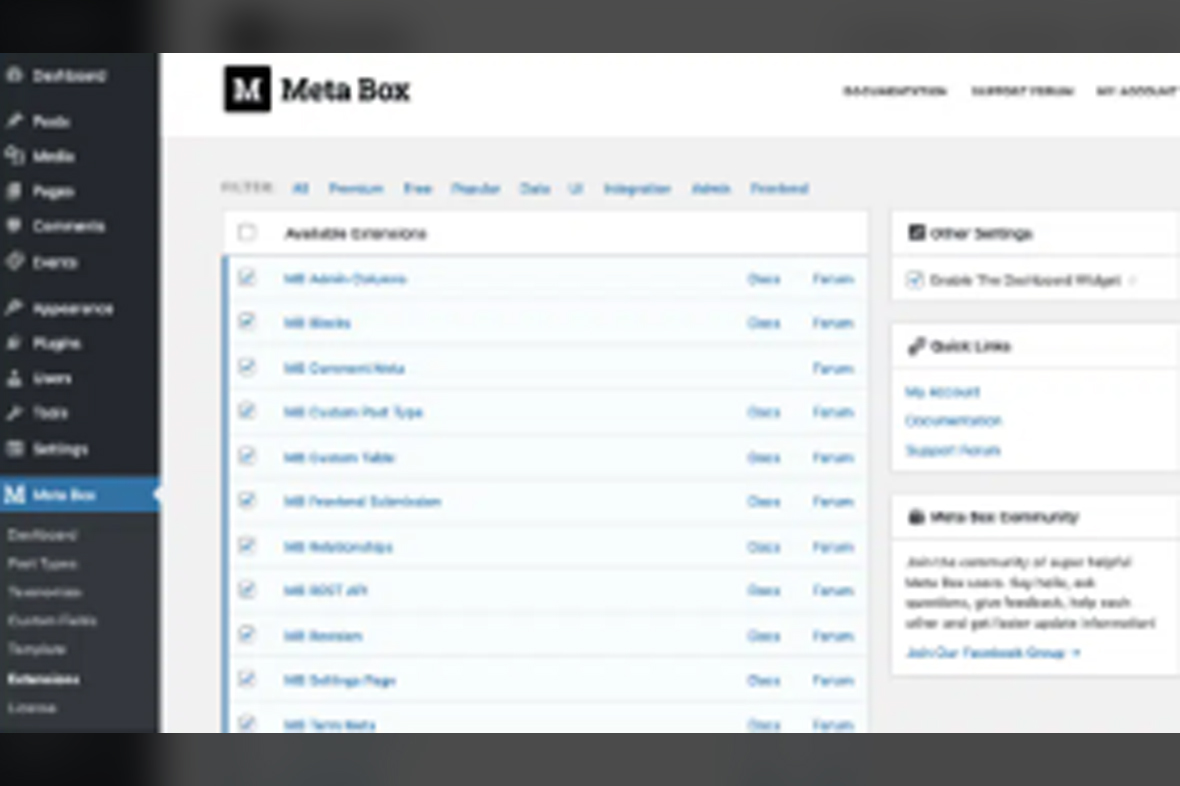Viewport: 1180px width, 786px height.
Task: Open the MB Comment Meta Forum link
Action: 833,368
